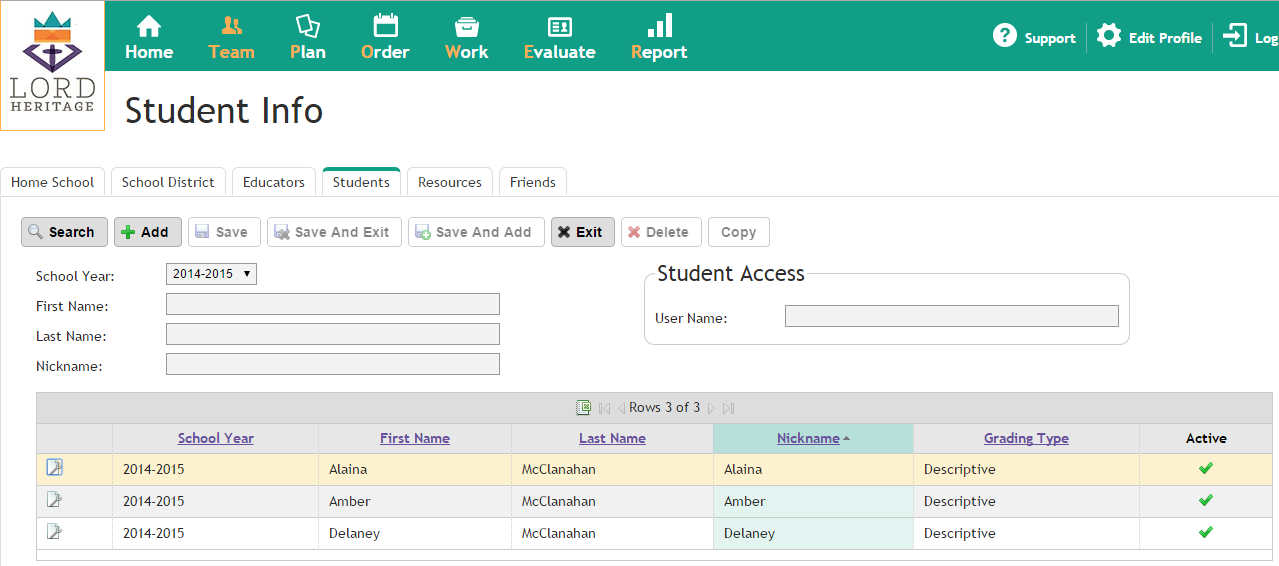
Task: Click the Active checkmark for Delaney
Action: pos(1205,532)
